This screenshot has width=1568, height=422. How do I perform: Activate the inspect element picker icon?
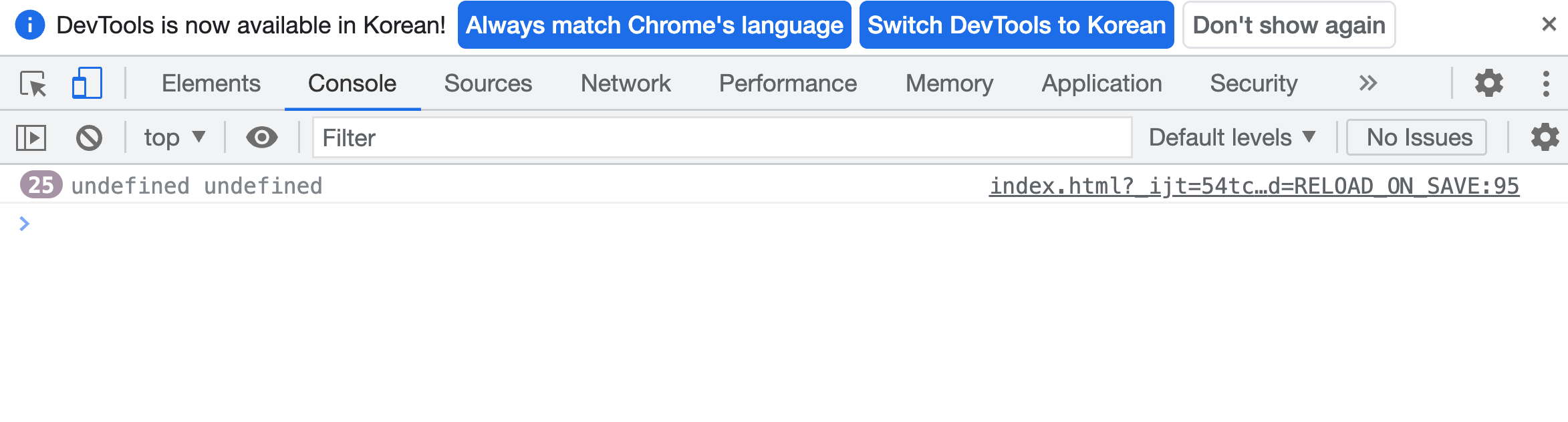point(33,84)
